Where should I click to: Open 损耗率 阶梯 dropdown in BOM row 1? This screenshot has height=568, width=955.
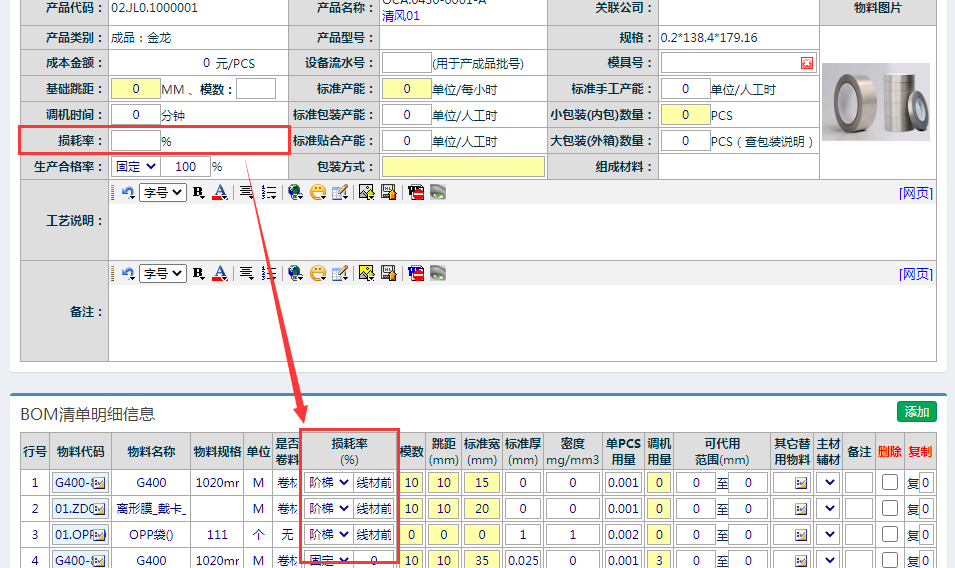(329, 483)
